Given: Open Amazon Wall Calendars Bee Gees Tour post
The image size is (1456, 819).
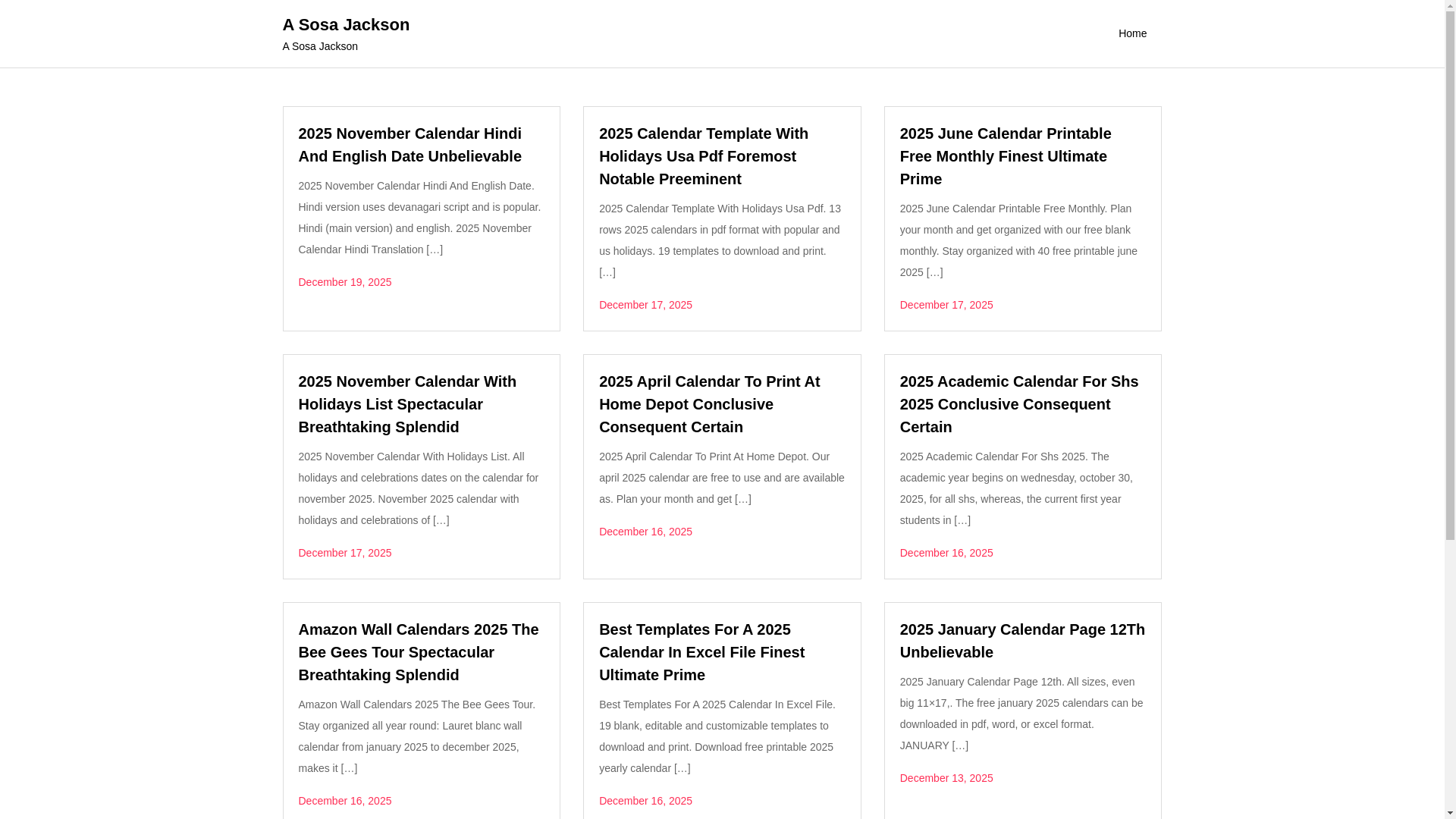Looking at the screenshot, I should click(x=418, y=652).
